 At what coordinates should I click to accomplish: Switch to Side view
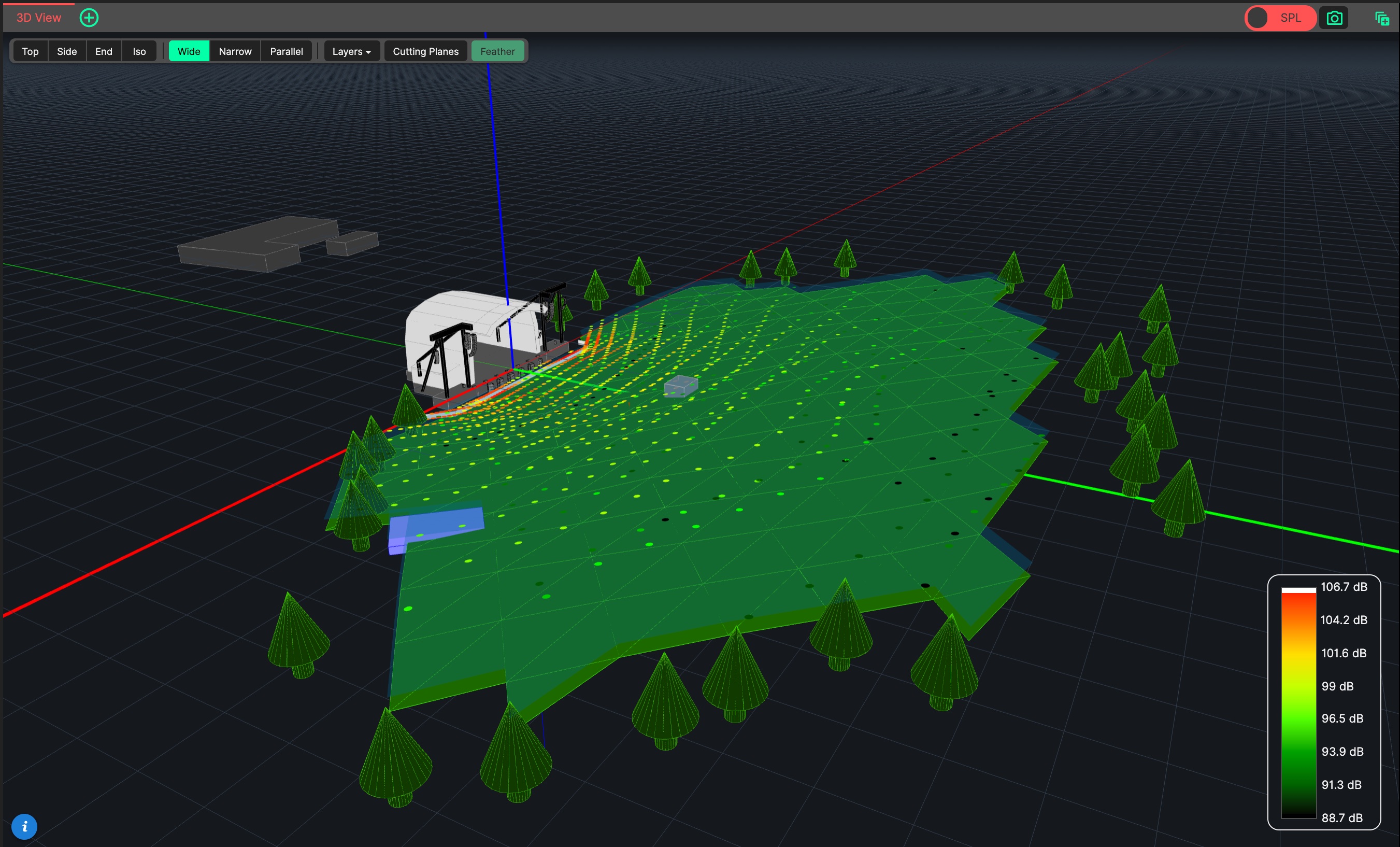coord(67,51)
